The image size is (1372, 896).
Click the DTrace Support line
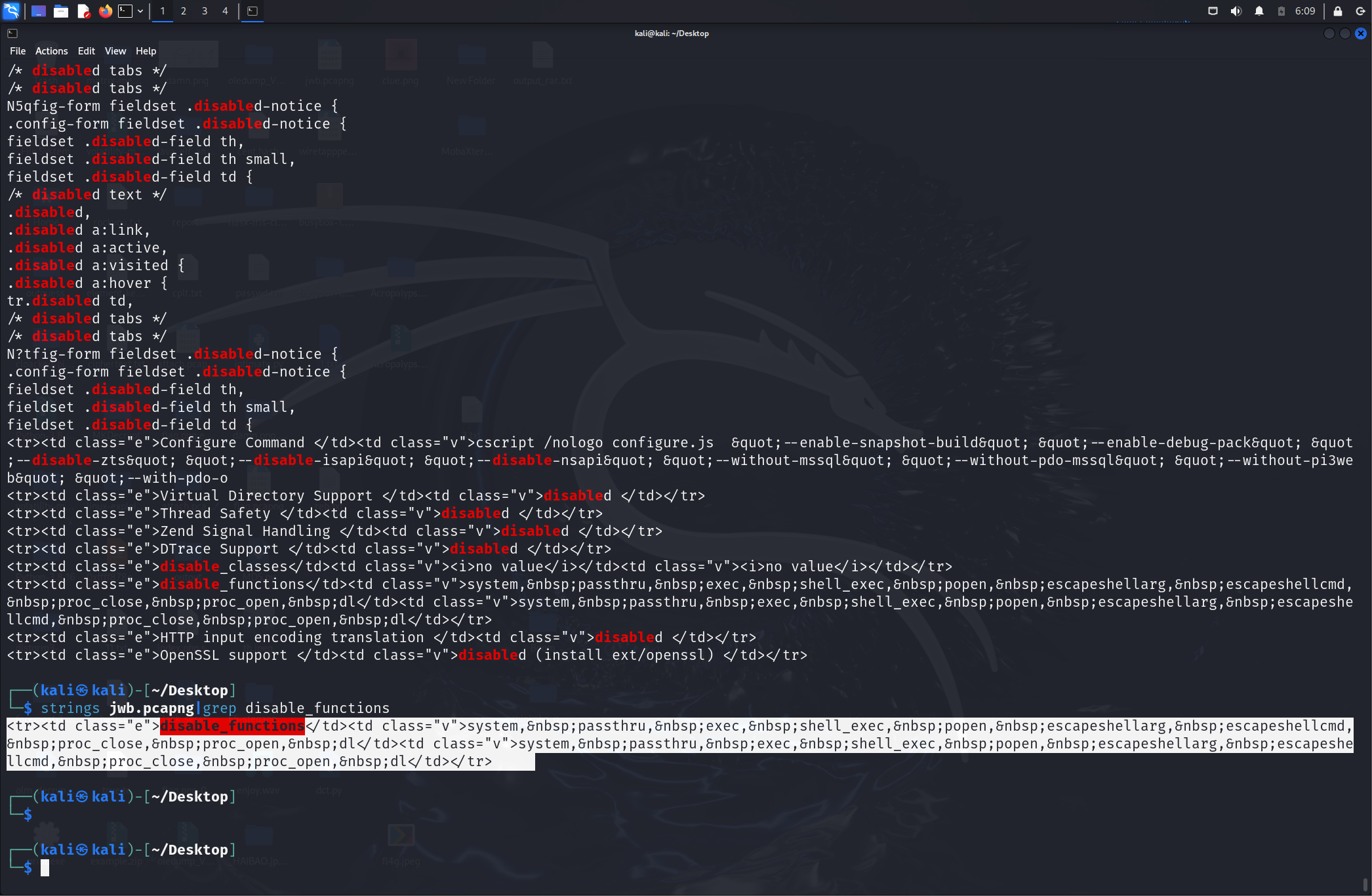point(309,549)
